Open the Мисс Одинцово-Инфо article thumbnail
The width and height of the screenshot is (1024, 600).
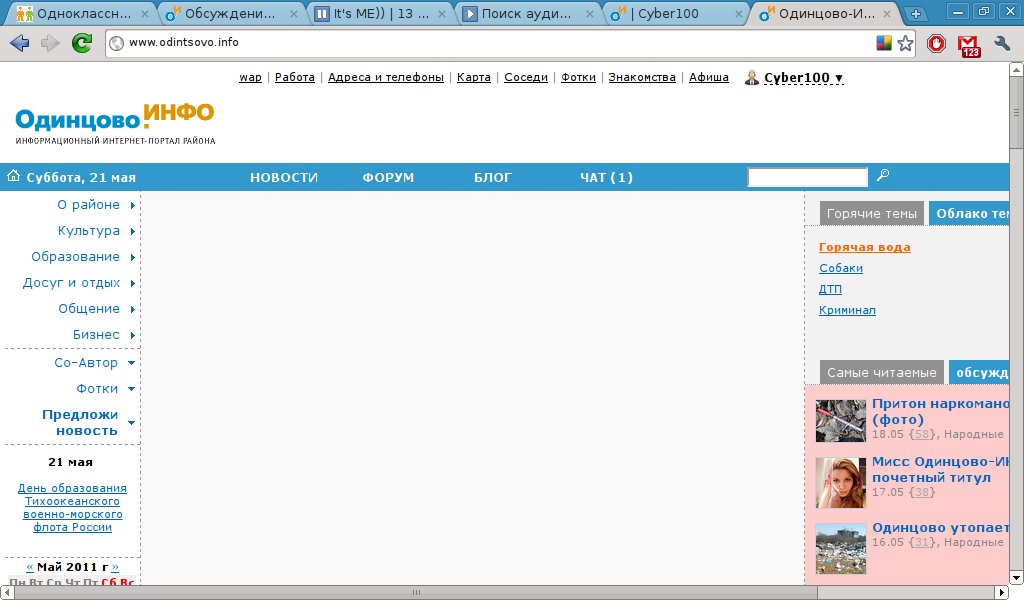tap(840, 483)
